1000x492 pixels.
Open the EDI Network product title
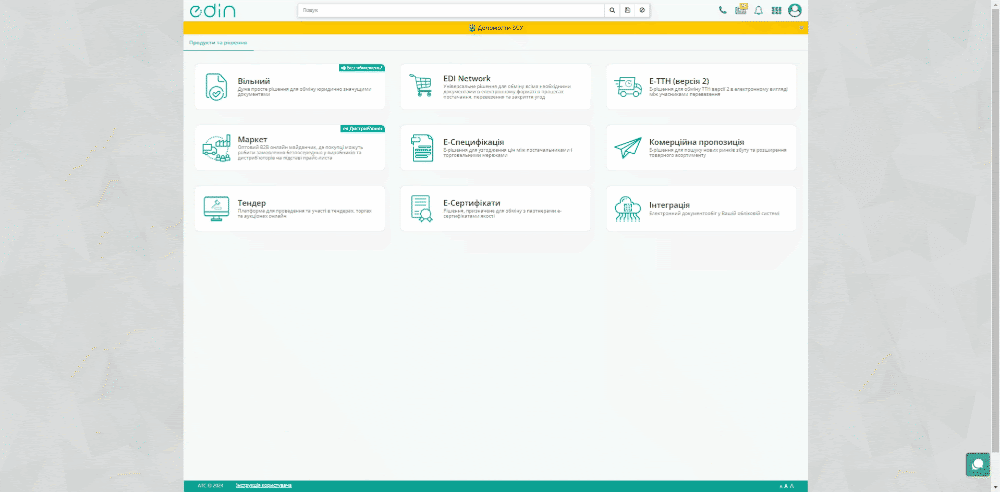pos(467,78)
